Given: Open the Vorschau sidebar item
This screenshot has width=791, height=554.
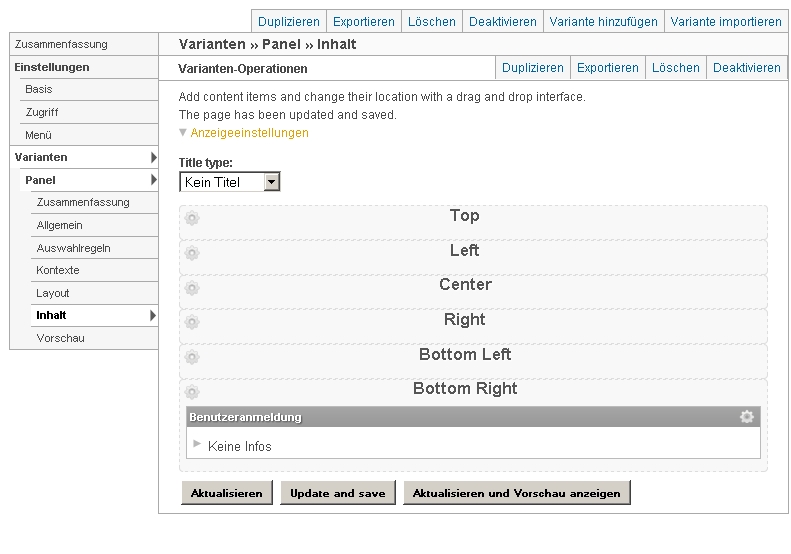Looking at the screenshot, I should (60, 338).
